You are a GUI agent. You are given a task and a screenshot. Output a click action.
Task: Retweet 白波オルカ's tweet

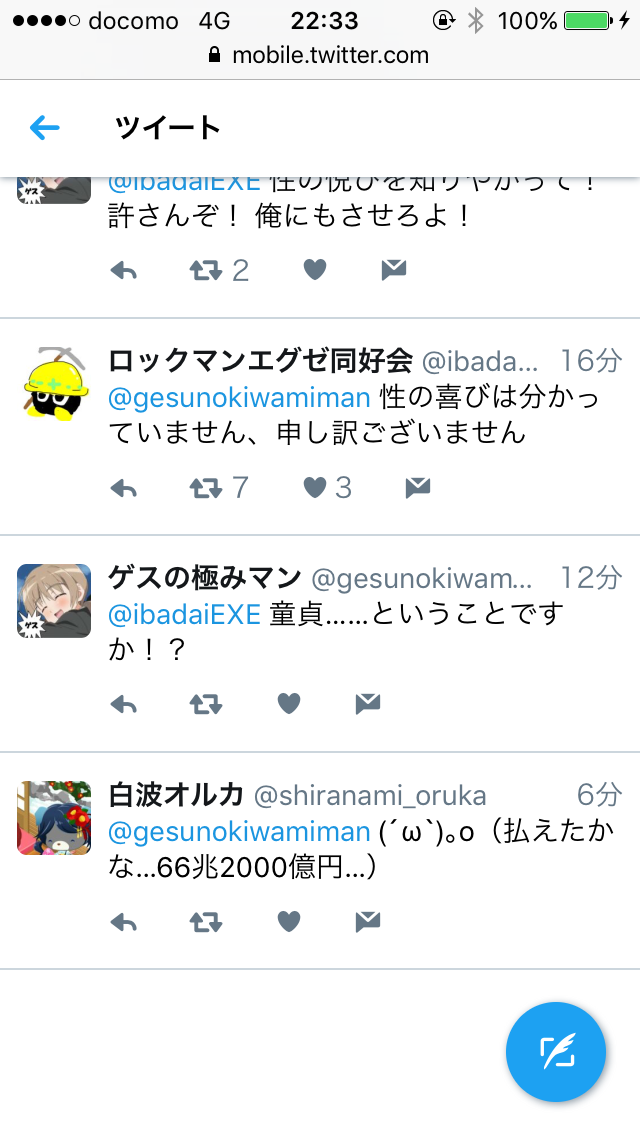point(206,922)
